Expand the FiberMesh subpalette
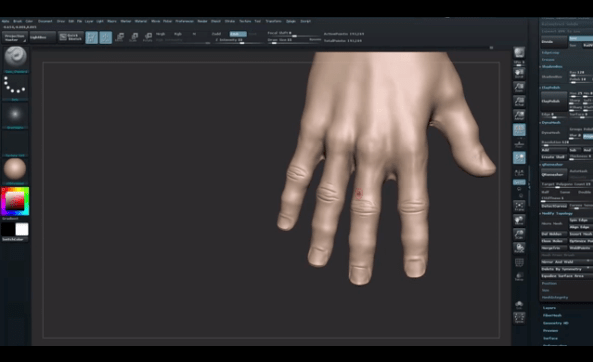This screenshot has height=362, width=593. coord(552,315)
